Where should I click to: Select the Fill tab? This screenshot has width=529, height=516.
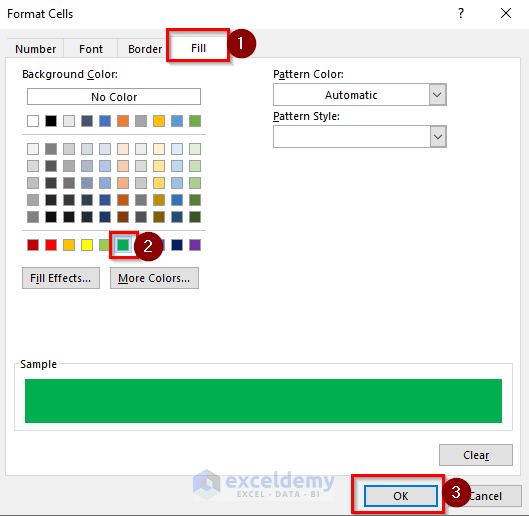(198, 48)
